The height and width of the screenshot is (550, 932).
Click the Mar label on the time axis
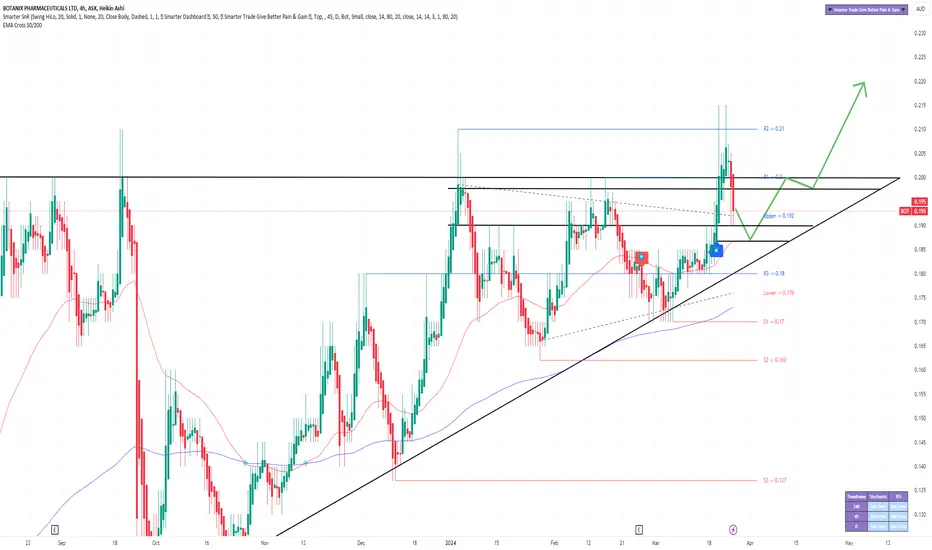pos(656,543)
